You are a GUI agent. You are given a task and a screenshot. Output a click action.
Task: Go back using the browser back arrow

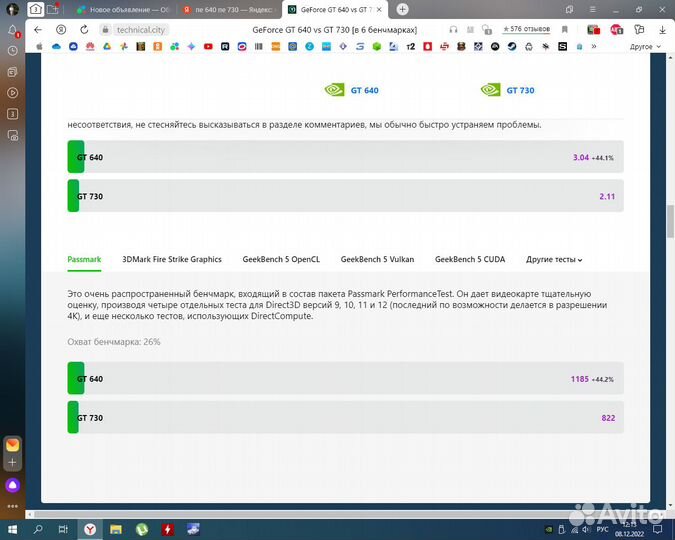tap(38, 30)
